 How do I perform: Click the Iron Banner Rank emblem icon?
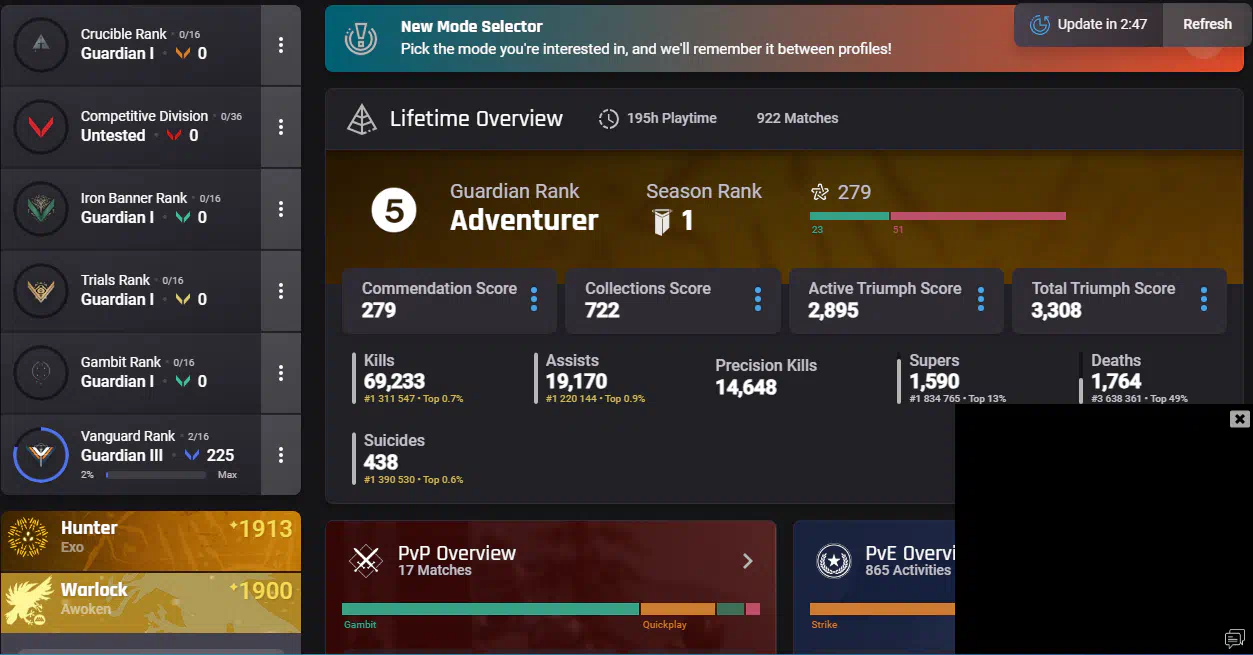tap(41, 209)
